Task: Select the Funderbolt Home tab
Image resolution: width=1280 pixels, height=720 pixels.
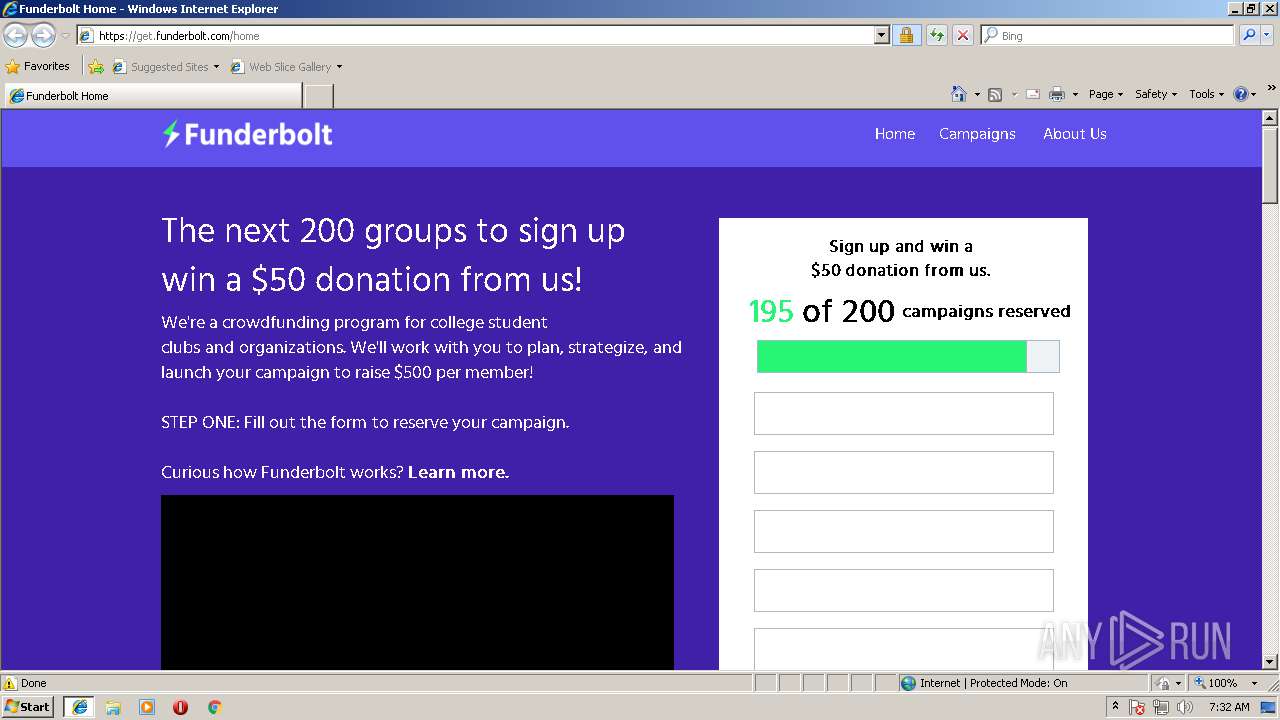Action: click(152, 95)
